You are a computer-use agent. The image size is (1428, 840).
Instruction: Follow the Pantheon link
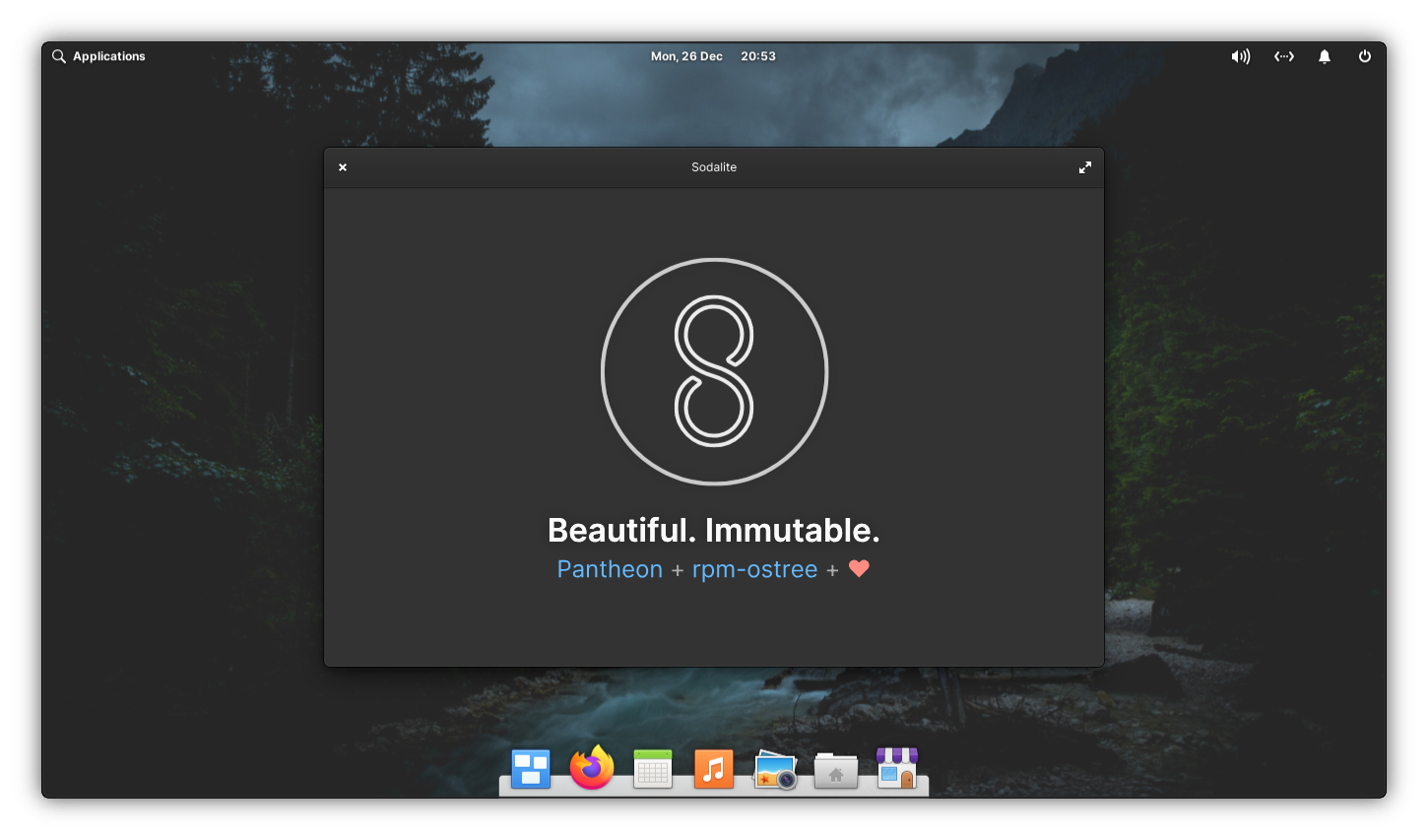click(610, 569)
